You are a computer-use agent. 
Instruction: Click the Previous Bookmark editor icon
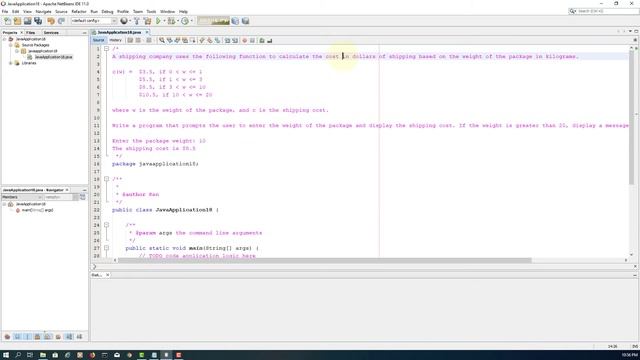(x=202, y=40)
